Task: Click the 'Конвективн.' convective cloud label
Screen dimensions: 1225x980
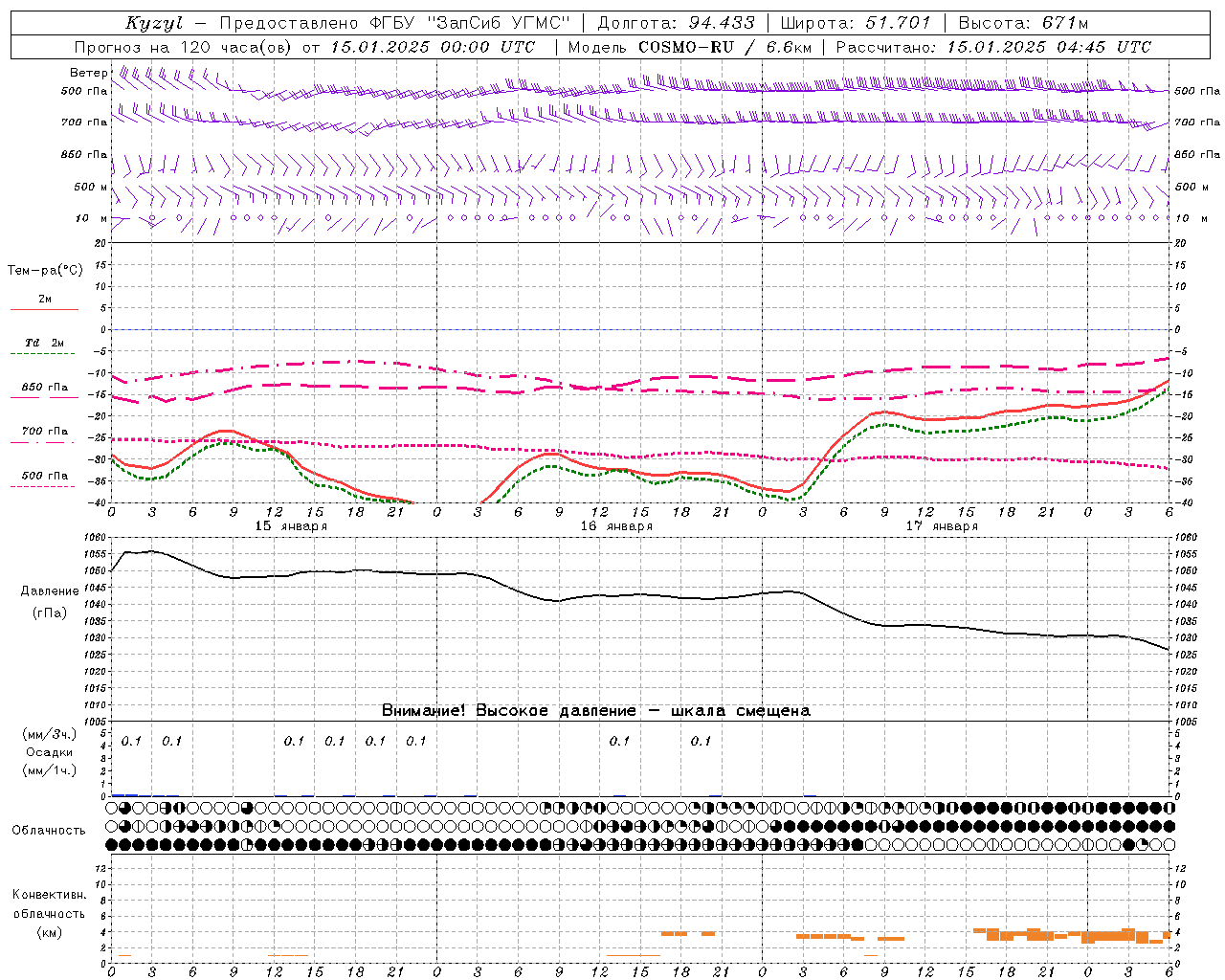Action: point(49,895)
